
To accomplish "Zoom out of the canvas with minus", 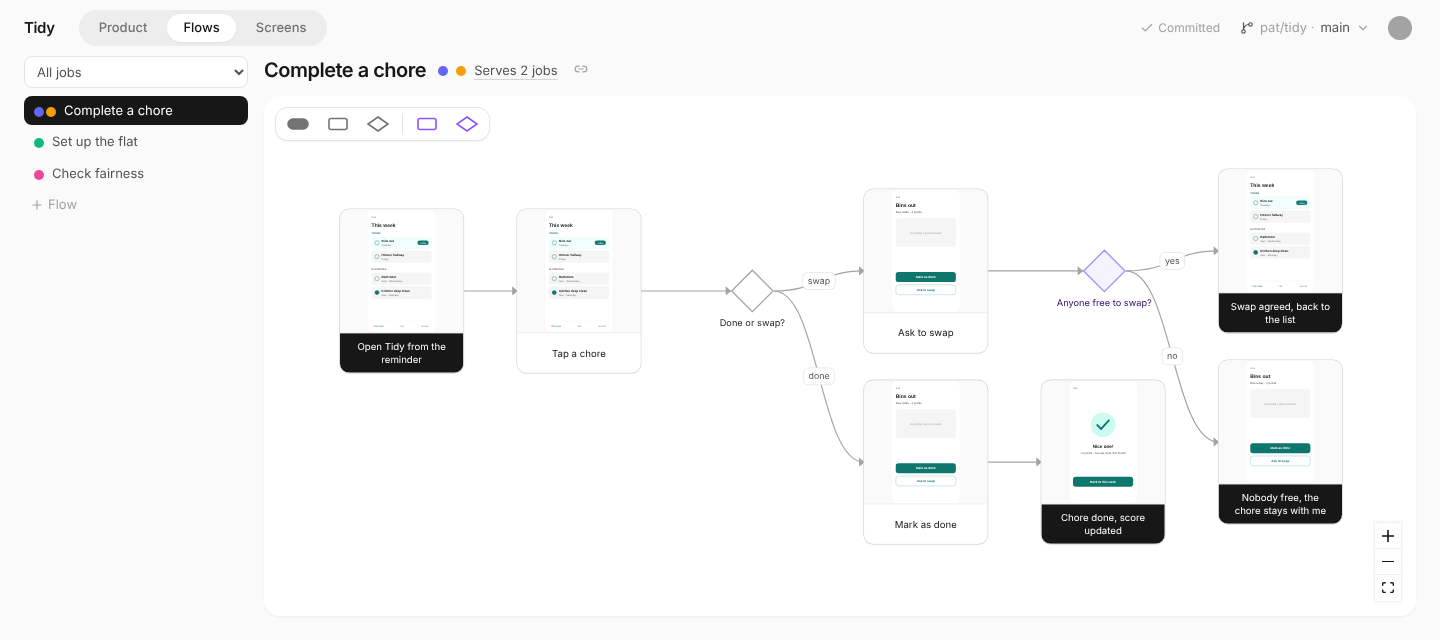I will click(x=1388, y=562).
